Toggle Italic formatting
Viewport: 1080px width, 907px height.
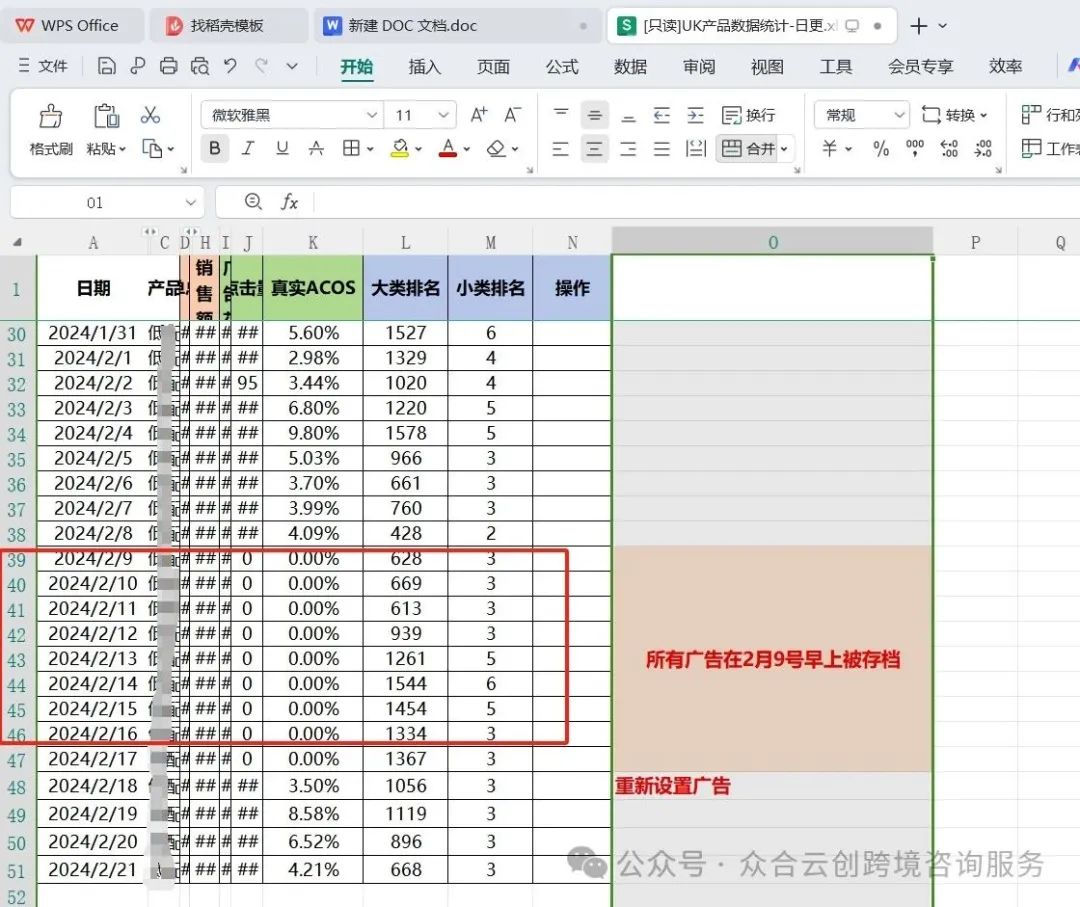click(x=248, y=148)
